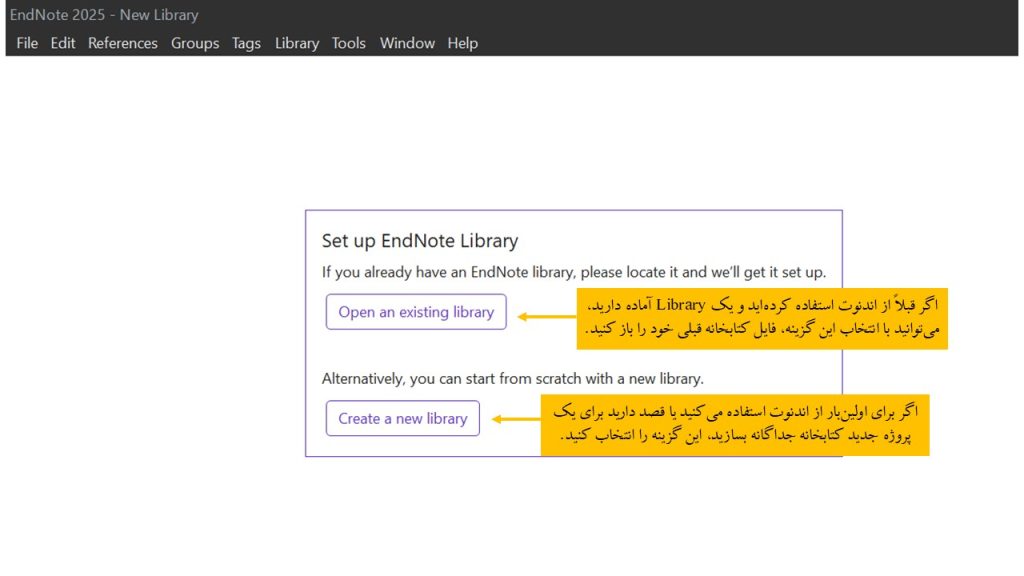This screenshot has width=1024, height=576.
Task: Click the 'Alternatively, you can start from scratch' text
Action: (x=512, y=379)
